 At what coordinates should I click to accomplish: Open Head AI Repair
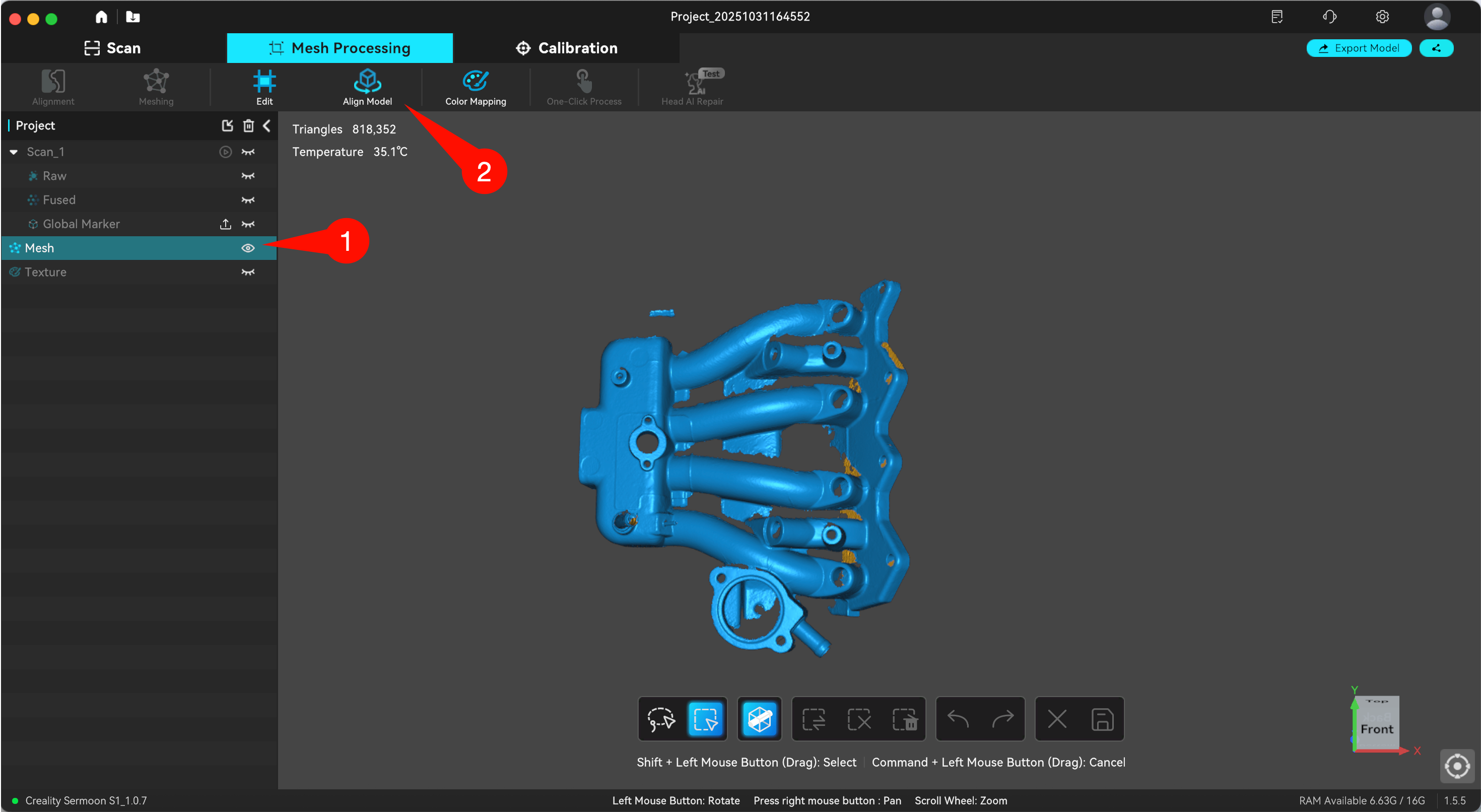pyautogui.click(x=692, y=86)
